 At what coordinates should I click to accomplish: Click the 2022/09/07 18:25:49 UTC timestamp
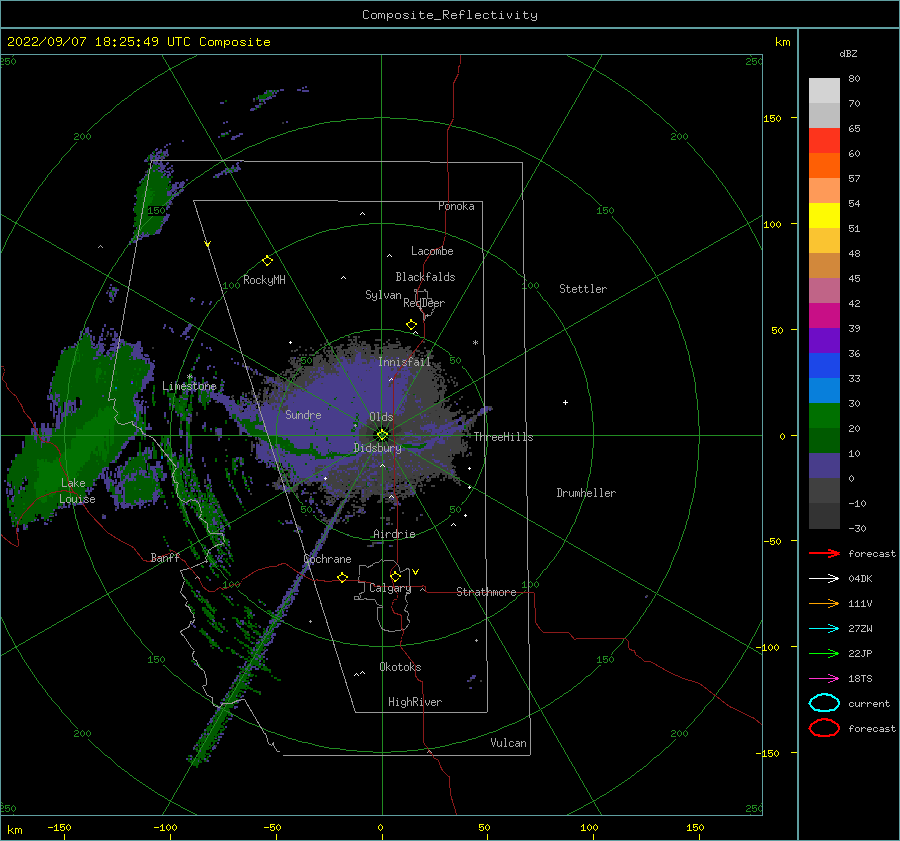click(99, 42)
